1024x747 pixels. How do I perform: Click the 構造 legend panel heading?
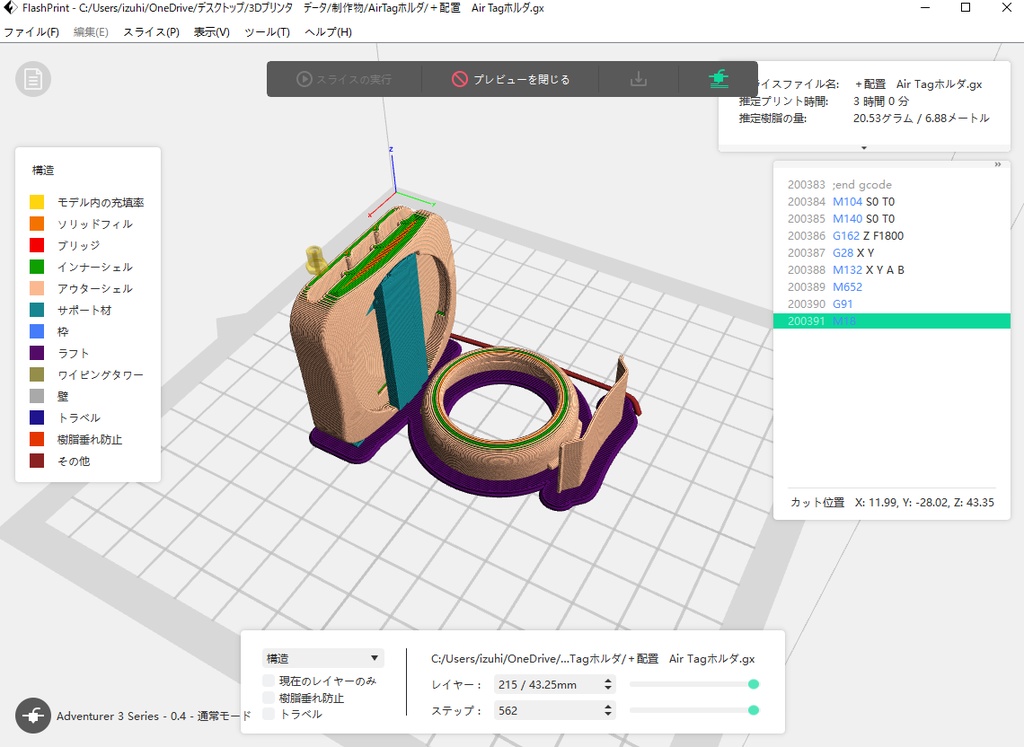coord(43,170)
